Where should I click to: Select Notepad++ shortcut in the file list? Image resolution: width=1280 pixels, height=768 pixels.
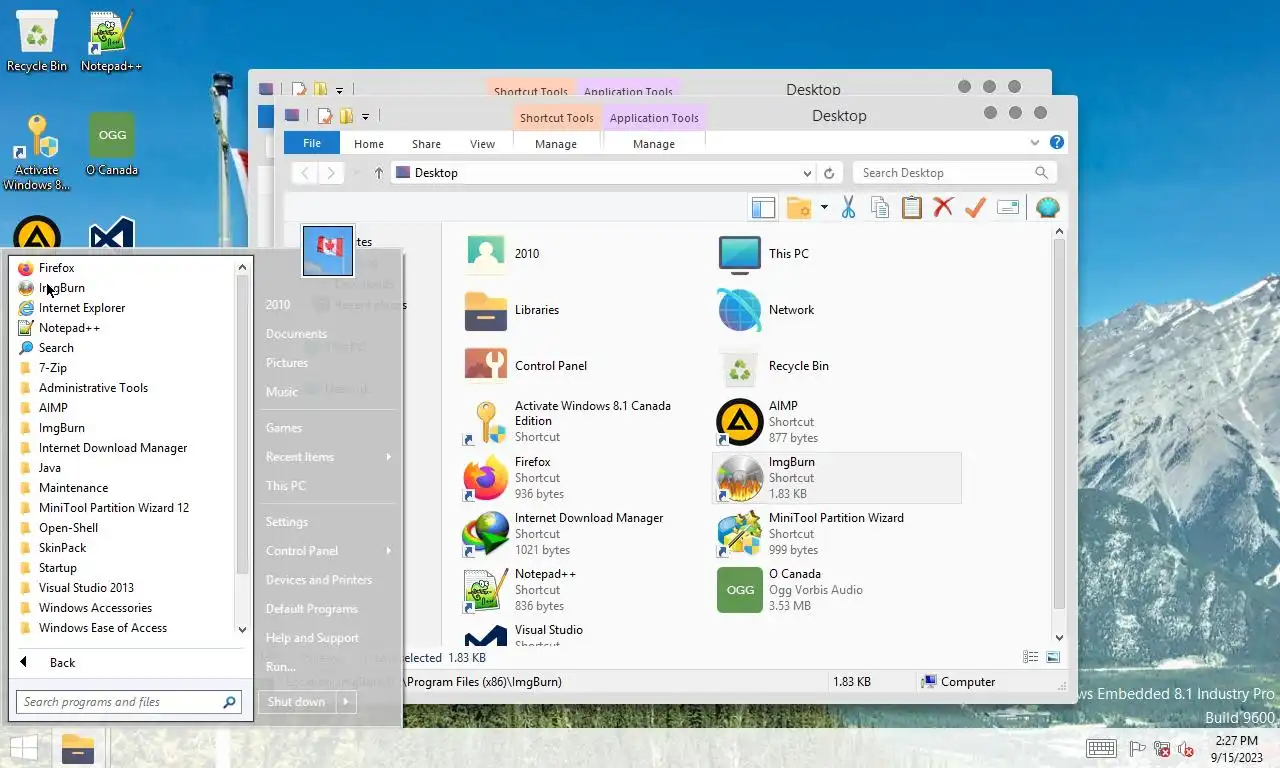click(583, 589)
